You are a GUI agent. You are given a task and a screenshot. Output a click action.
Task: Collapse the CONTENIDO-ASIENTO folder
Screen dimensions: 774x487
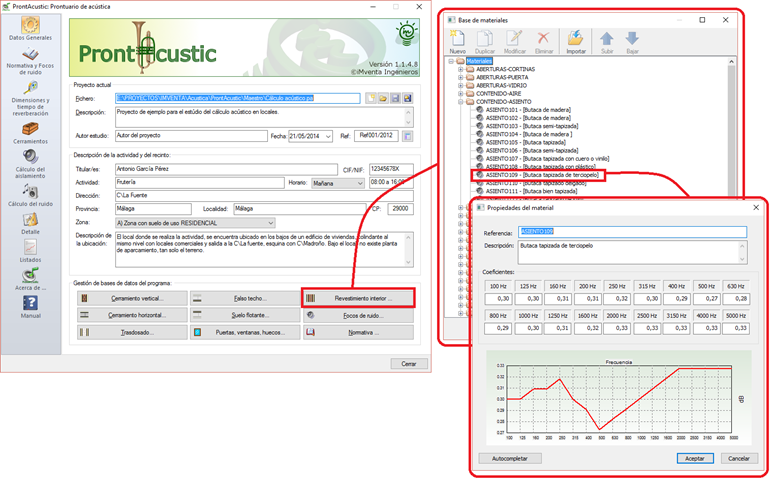(x=461, y=102)
